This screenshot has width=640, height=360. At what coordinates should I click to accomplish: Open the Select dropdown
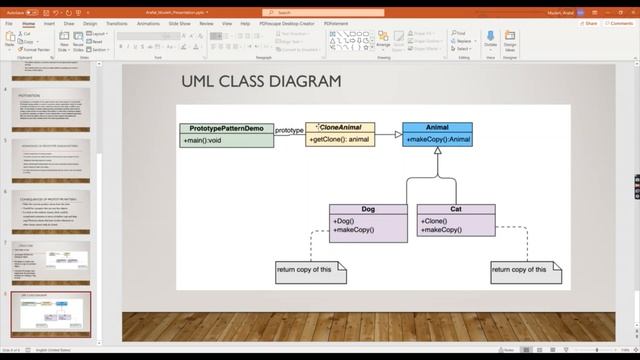[x=461, y=49]
